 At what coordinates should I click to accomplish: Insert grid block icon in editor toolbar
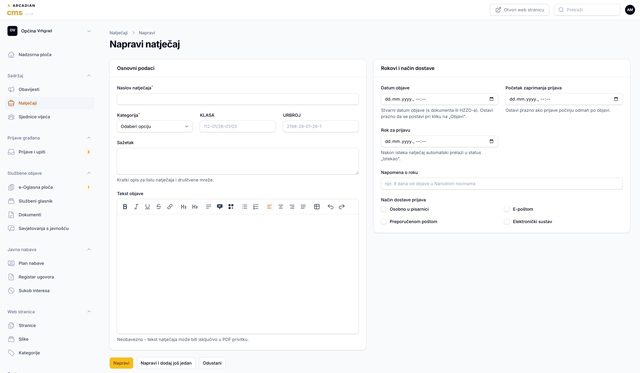coord(231,206)
